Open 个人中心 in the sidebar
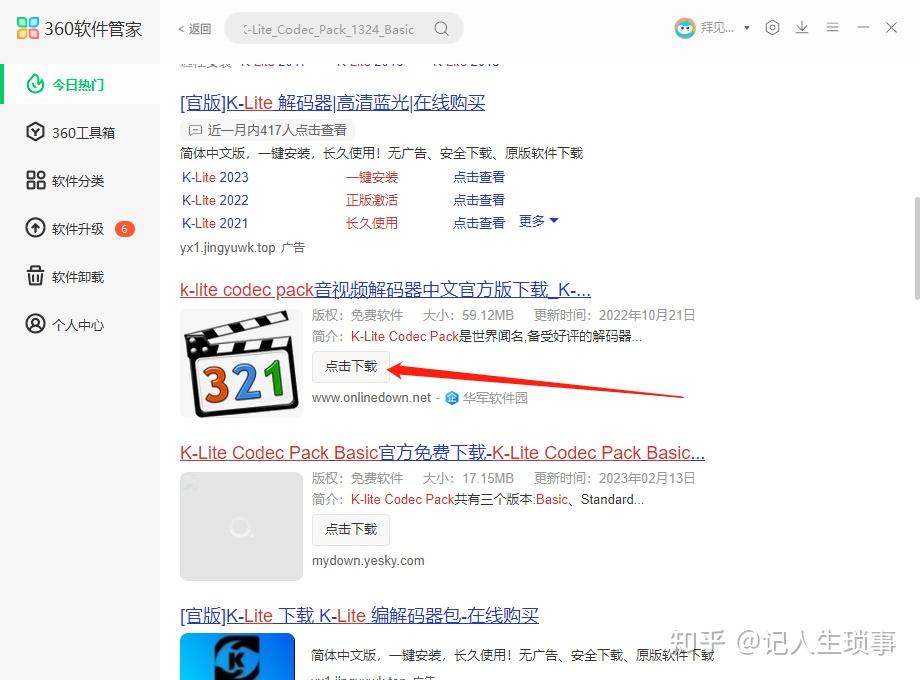Image resolution: width=920 pixels, height=680 pixels. tap(80, 324)
